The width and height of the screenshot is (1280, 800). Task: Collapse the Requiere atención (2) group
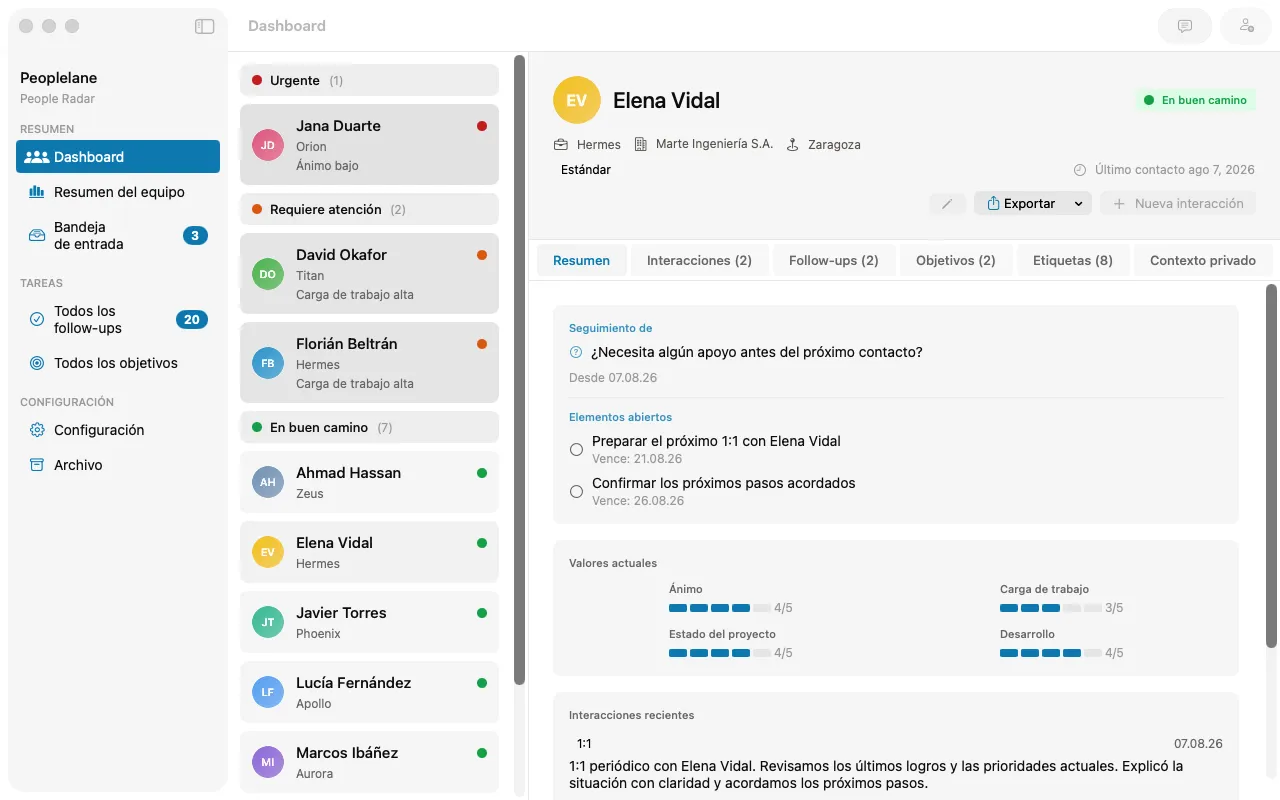coord(369,209)
